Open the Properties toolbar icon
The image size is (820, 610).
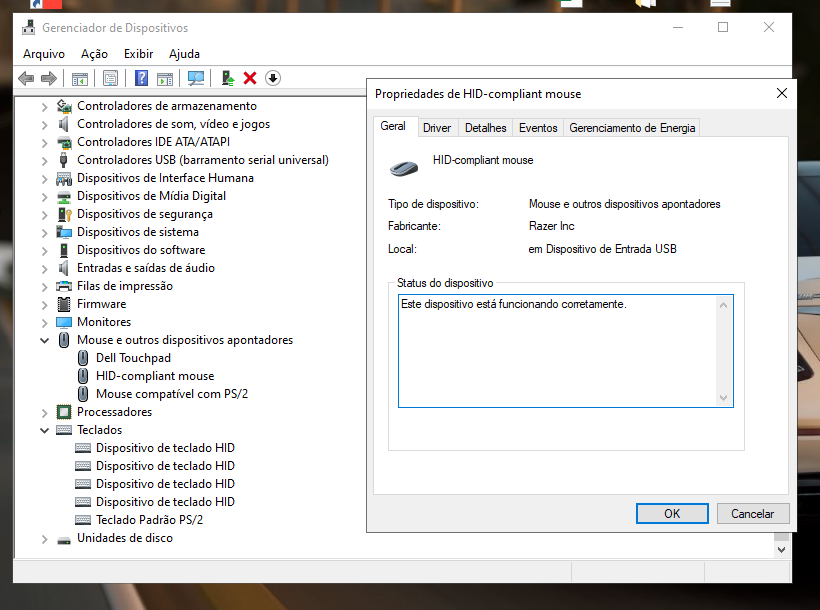pyautogui.click(x=110, y=78)
